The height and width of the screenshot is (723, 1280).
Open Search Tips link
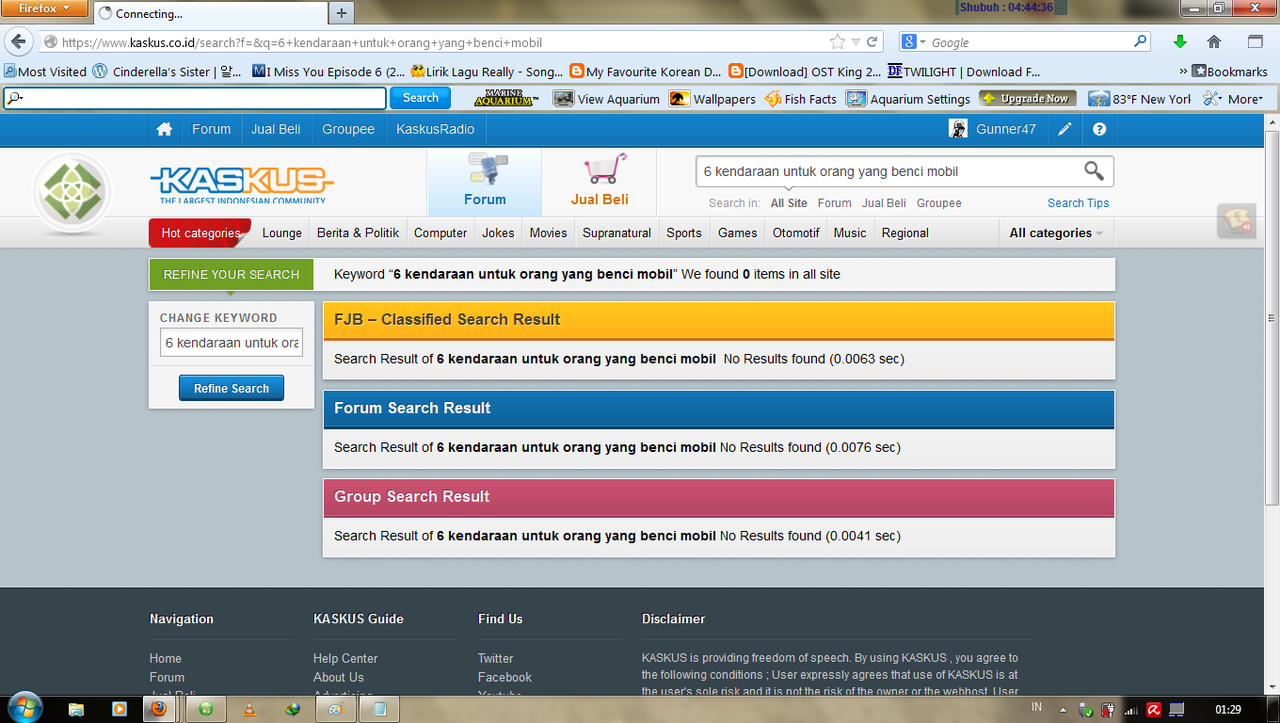(x=1078, y=203)
